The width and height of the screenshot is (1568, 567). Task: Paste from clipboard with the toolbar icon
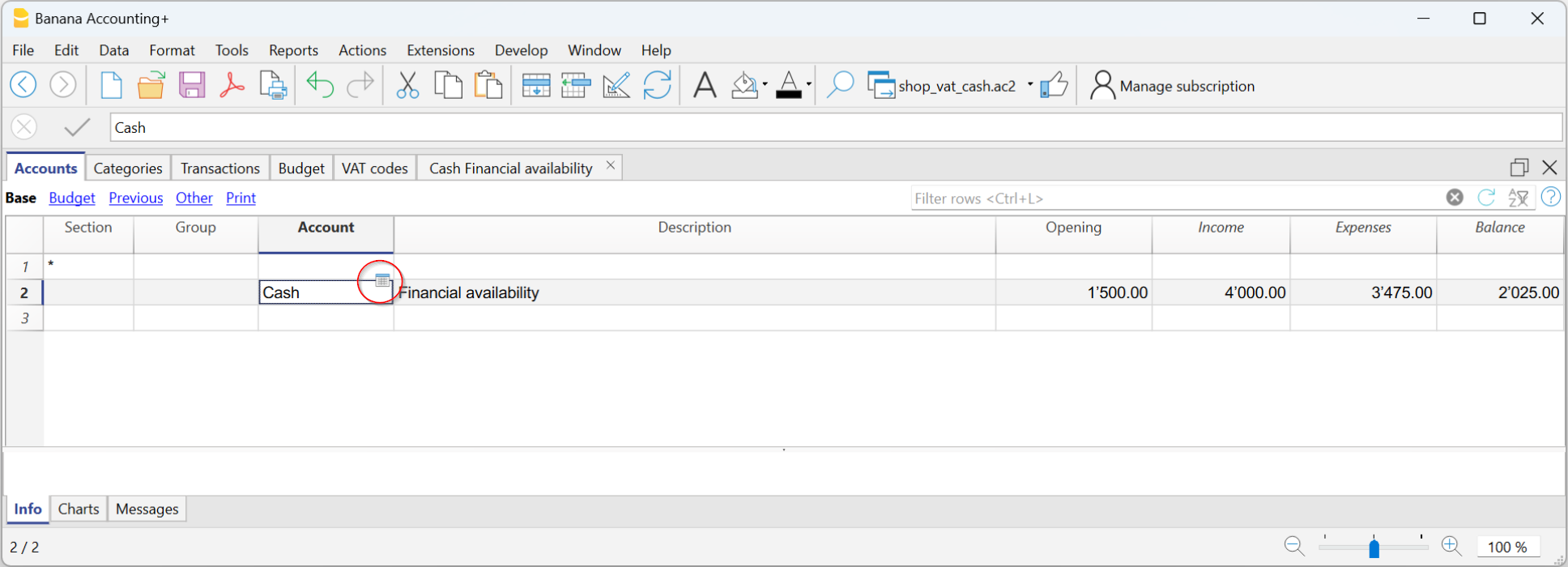[488, 84]
